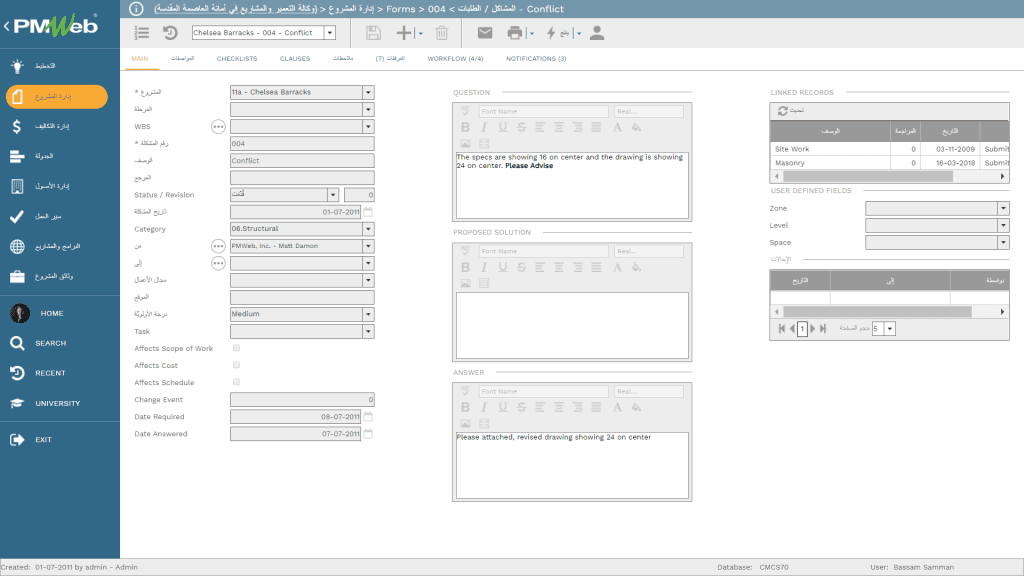Screen dimensions: 1024x576
Task: Toggle Bold in the Question editor
Action: coord(465,127)
